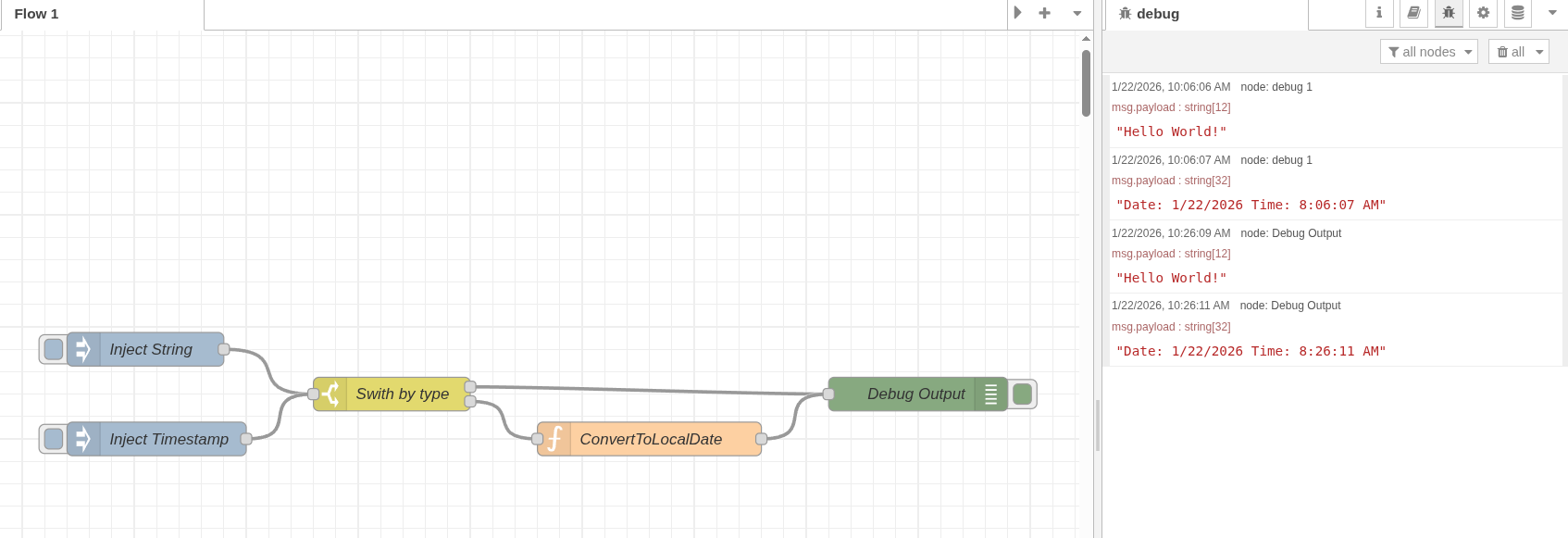Viewport: 1568px width, 538px height.
Task: Click the function icon on ConvertToLocalDate node
Action: coord(554,439)
